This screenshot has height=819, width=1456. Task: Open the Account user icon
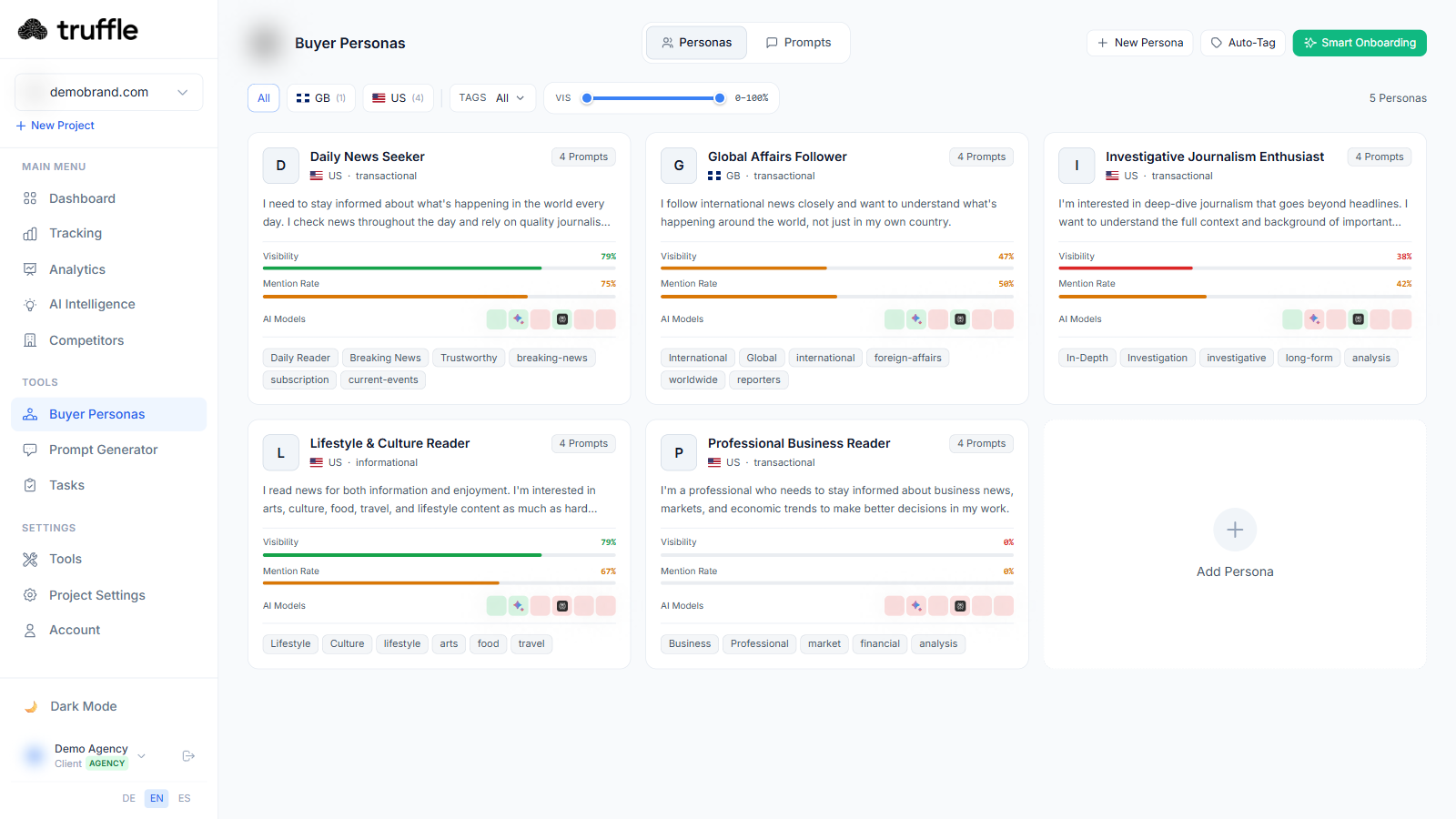(x=30, y=630)
